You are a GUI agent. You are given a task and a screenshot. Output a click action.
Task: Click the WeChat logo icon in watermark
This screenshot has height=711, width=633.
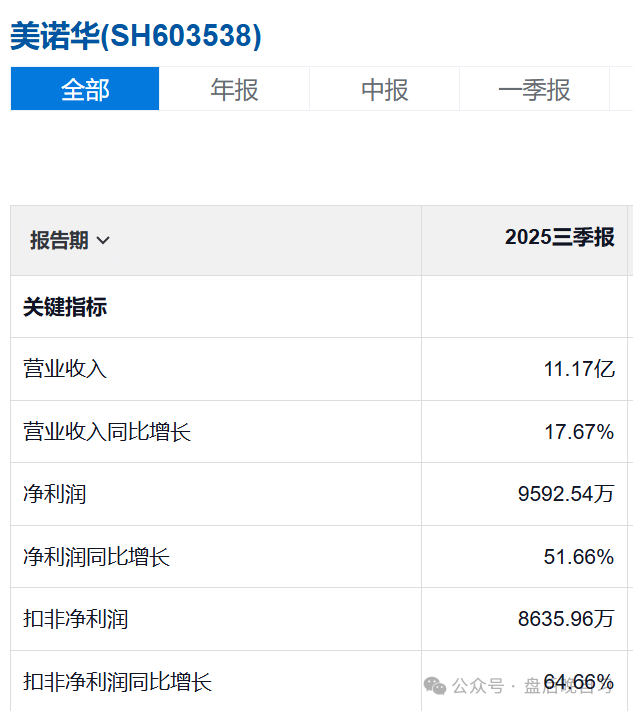coord(435,686)
